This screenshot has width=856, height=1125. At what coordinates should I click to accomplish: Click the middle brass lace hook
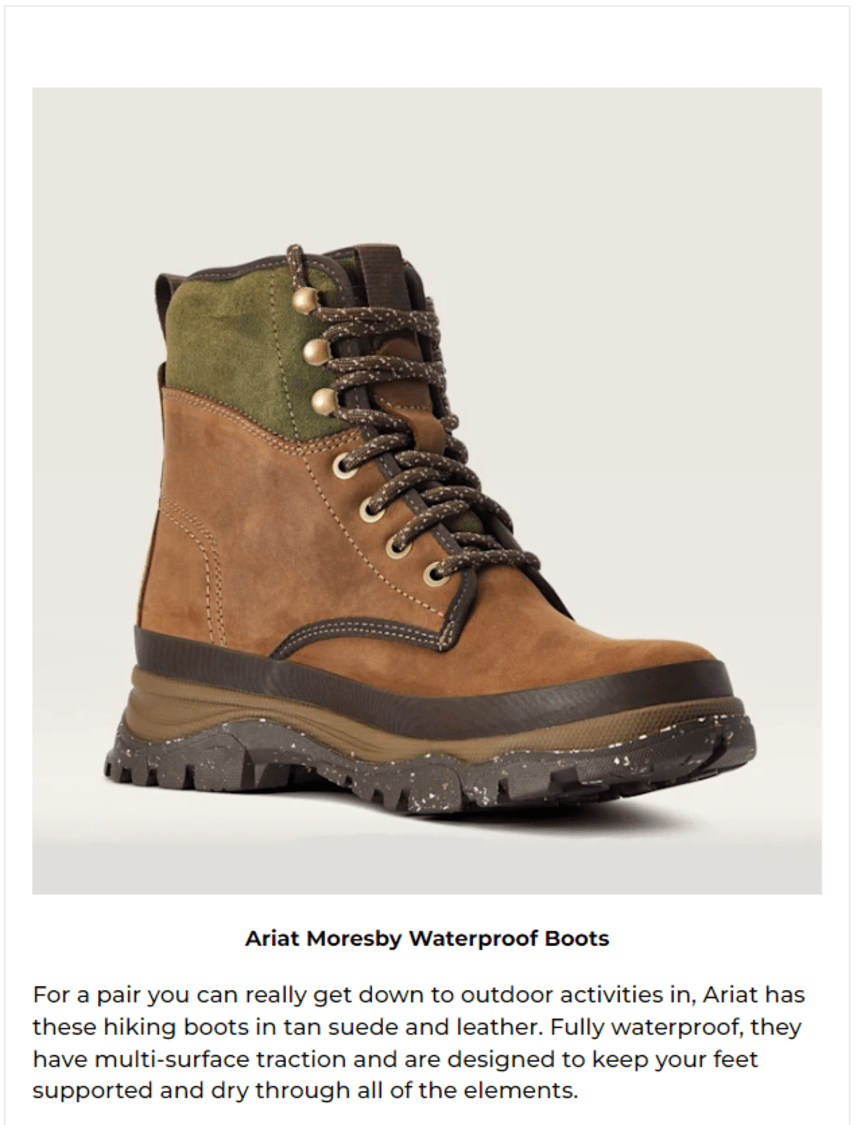[x=317, y=350]
